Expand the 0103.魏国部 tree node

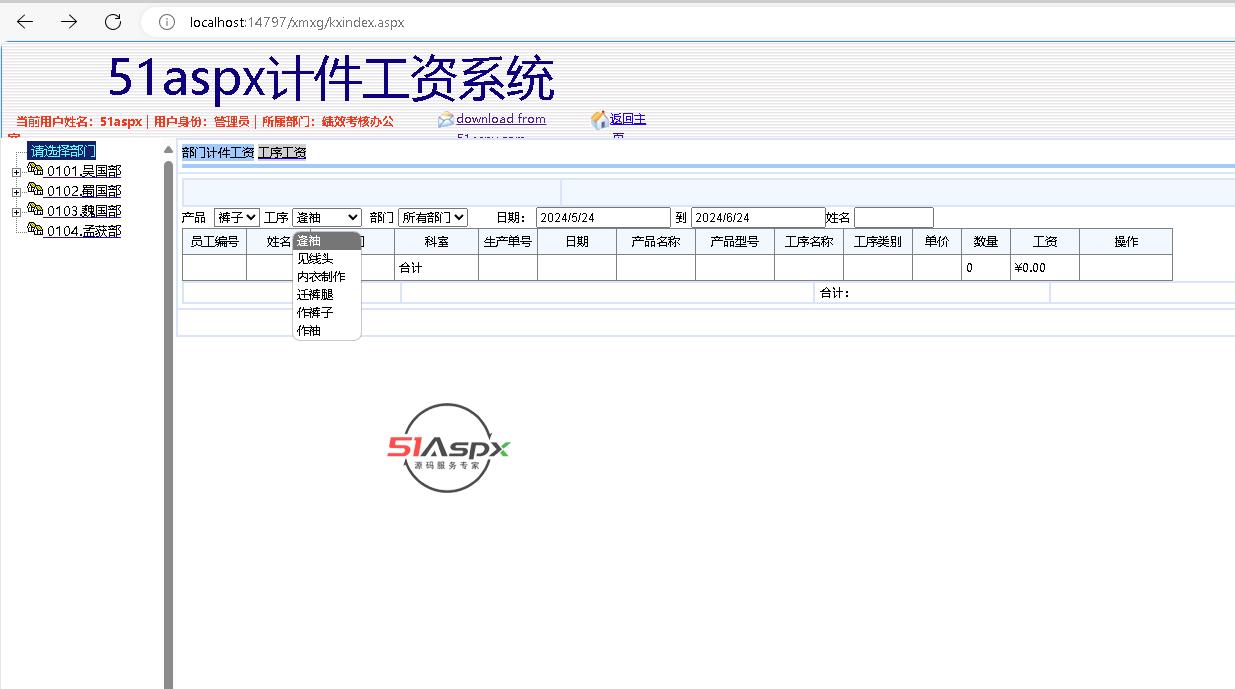(x=16, y=212)
